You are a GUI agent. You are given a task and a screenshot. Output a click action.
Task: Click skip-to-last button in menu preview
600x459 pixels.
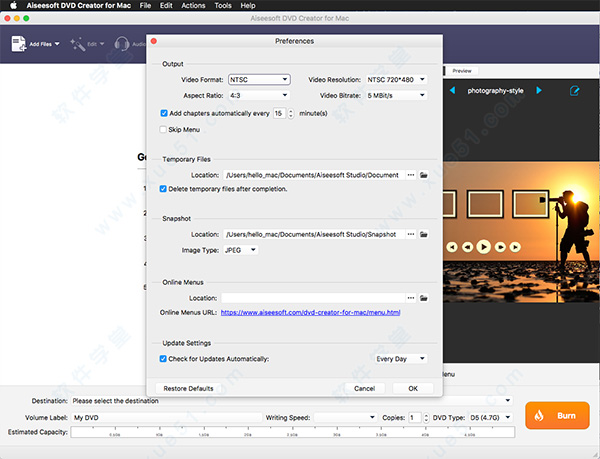[x=515, y=247]
